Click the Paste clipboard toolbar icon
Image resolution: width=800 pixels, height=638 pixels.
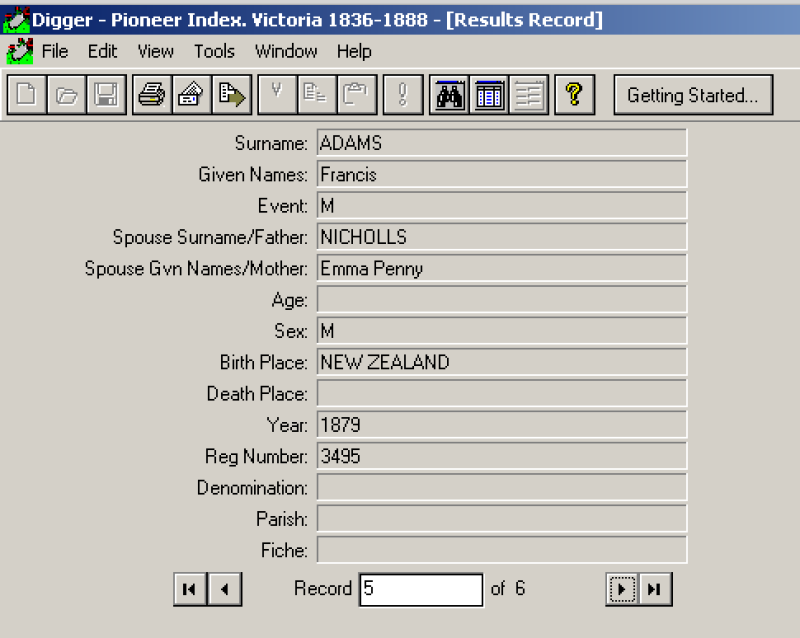(357, 94)
